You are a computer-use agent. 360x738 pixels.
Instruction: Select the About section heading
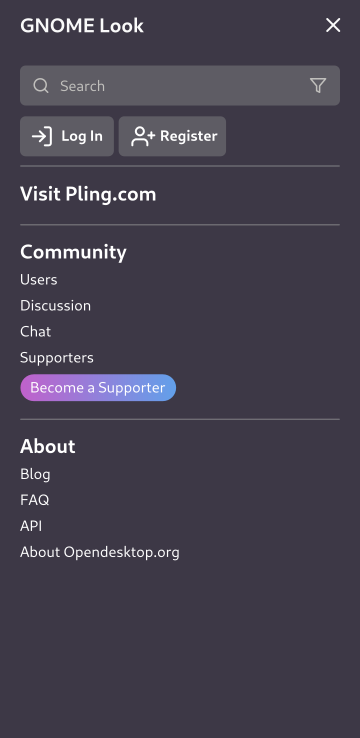click(48, 446)
